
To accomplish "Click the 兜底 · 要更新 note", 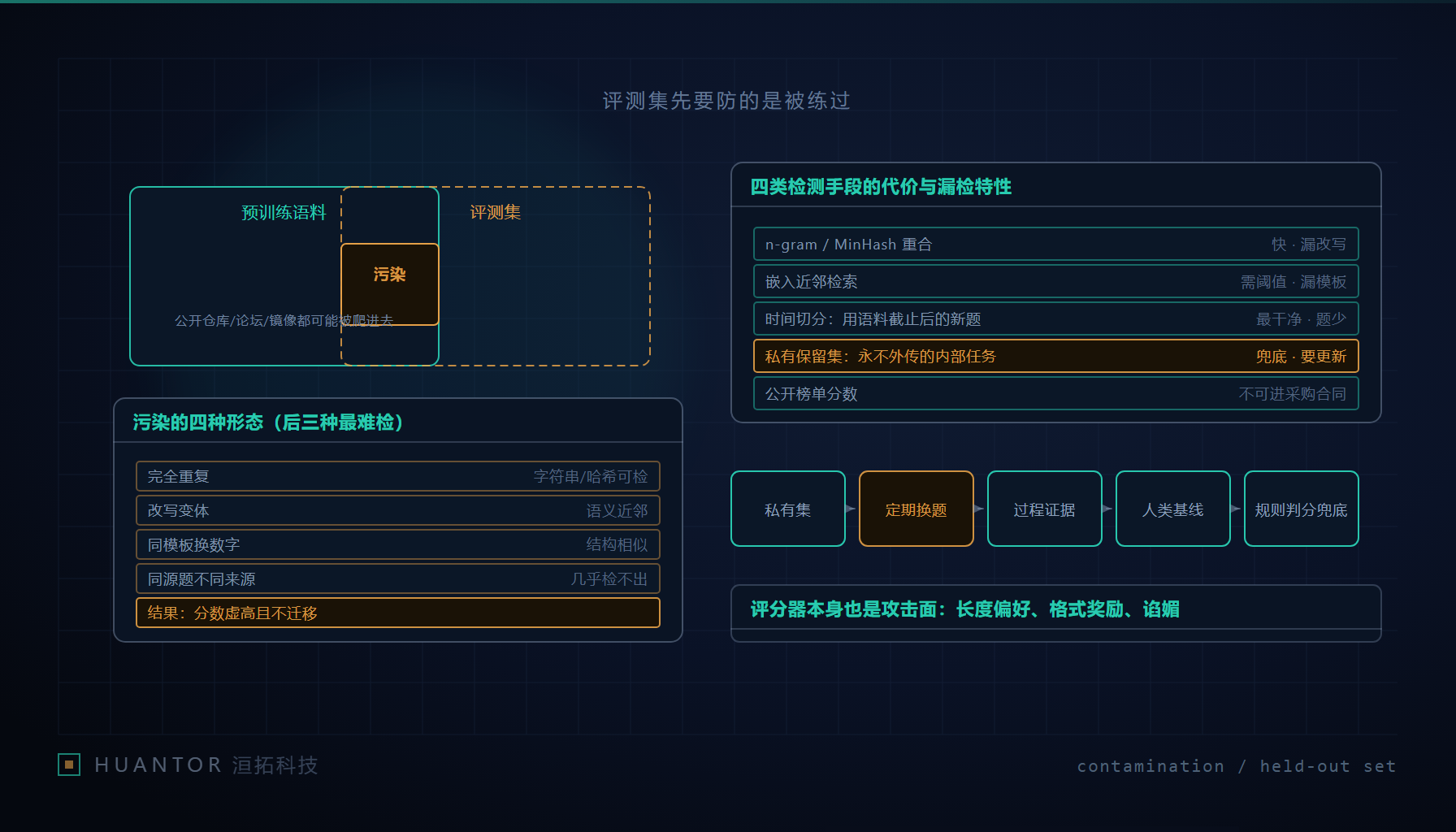I will pyautogui.click(x=1302, y=356).
